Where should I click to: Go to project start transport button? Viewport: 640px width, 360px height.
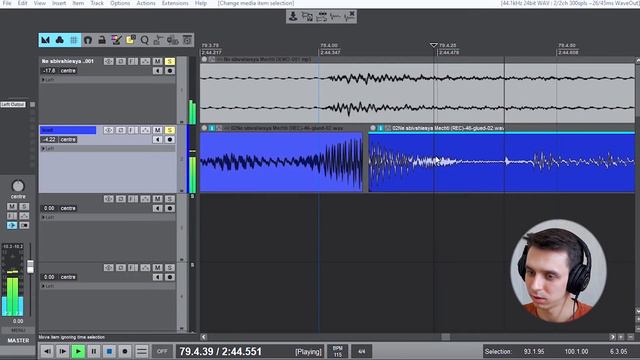point(47,351)
